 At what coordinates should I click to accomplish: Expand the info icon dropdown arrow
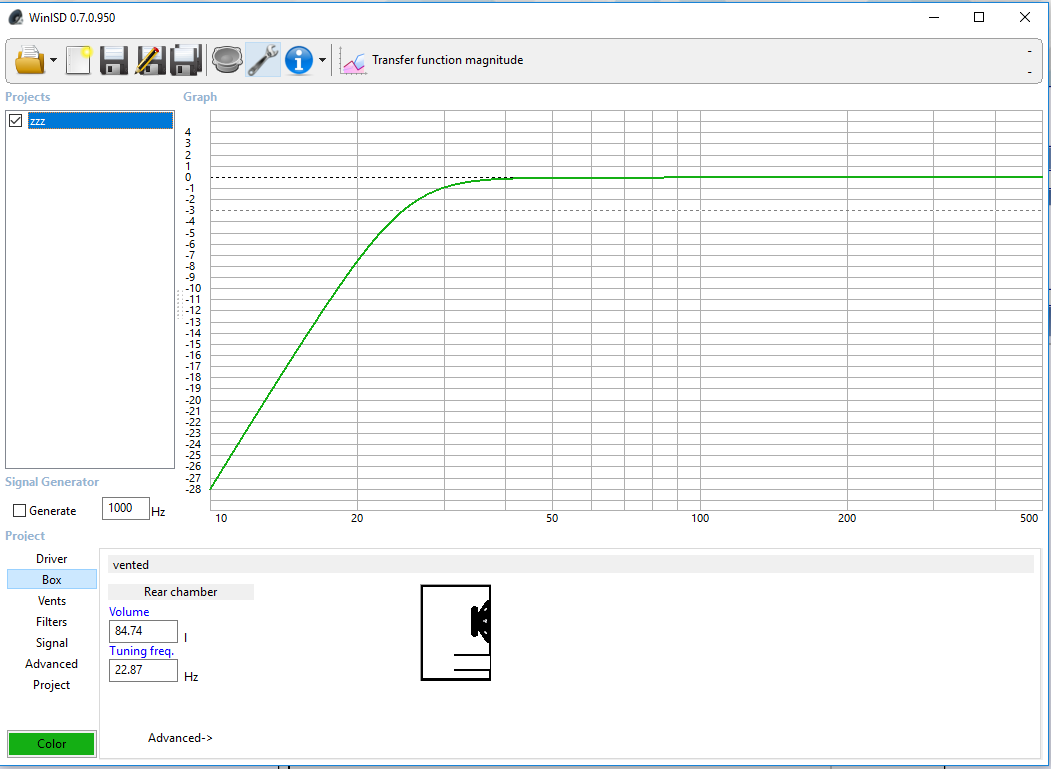322,60
